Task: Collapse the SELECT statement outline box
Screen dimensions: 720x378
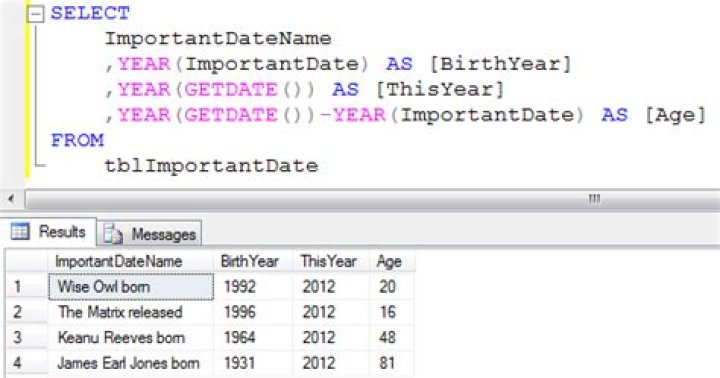Action: coord(34,14)
